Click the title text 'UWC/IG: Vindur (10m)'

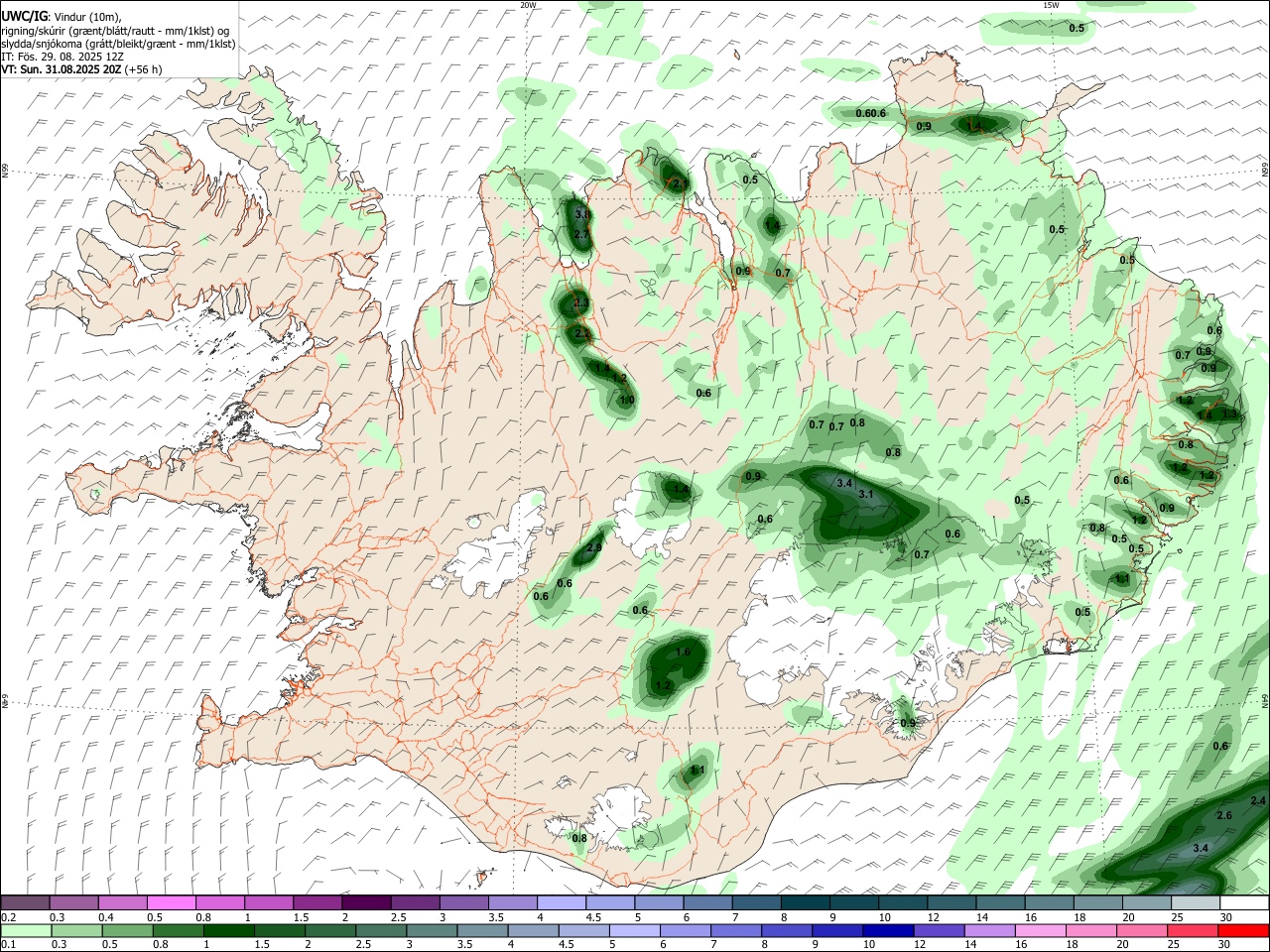(61, 17)
